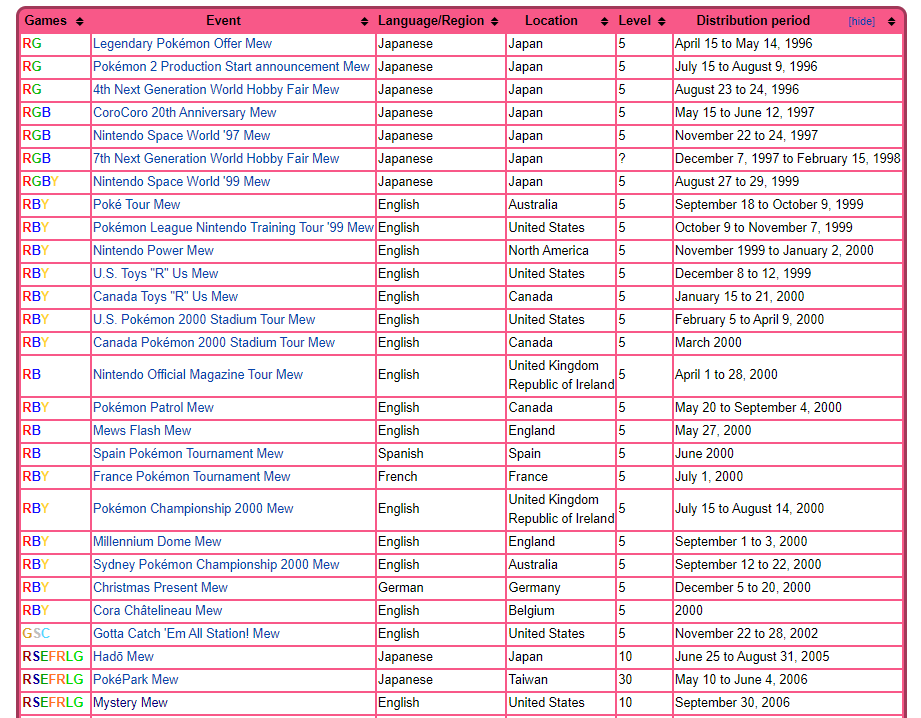Click the Distribution period sort arrows
Image resolution: width=921 pixels, height=718 pixels.
(892, 22)
